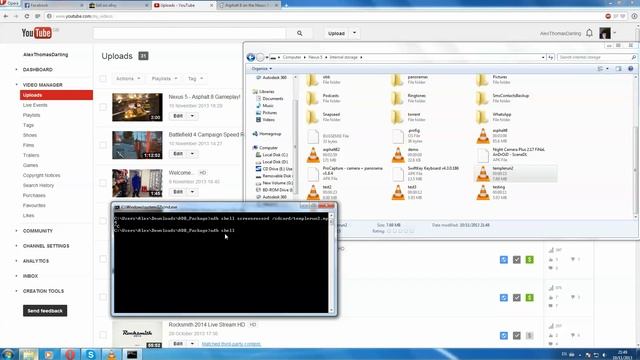Open Explorer help question mark icon

[631, 69]
